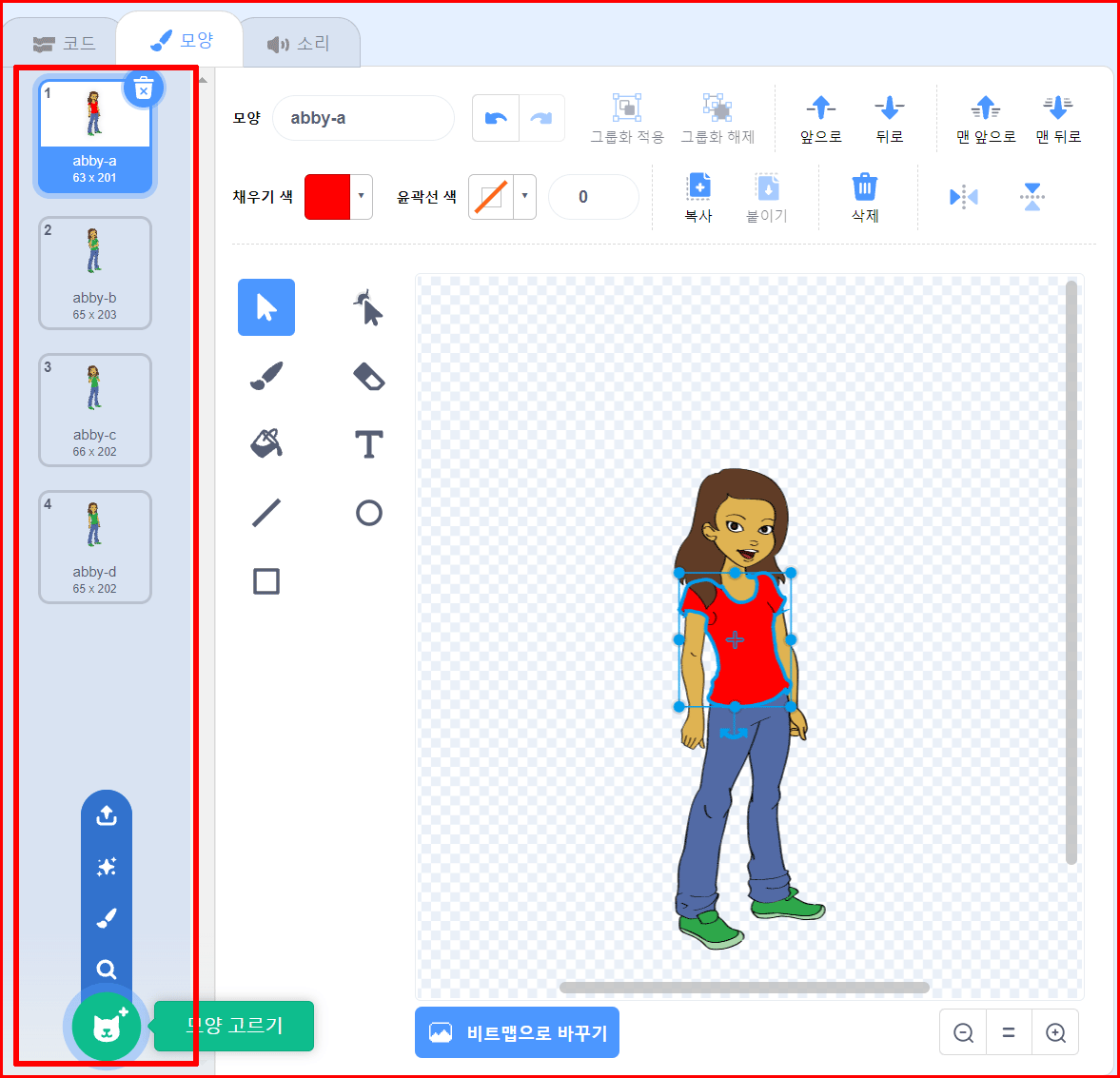1120x1078 pixels.
Task: Bring shape to front 맨 앞으로
Action: click(986, 119)
